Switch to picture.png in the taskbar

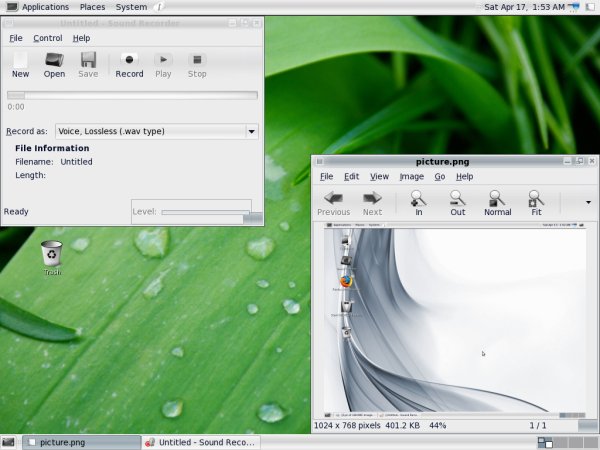[80, 441]
